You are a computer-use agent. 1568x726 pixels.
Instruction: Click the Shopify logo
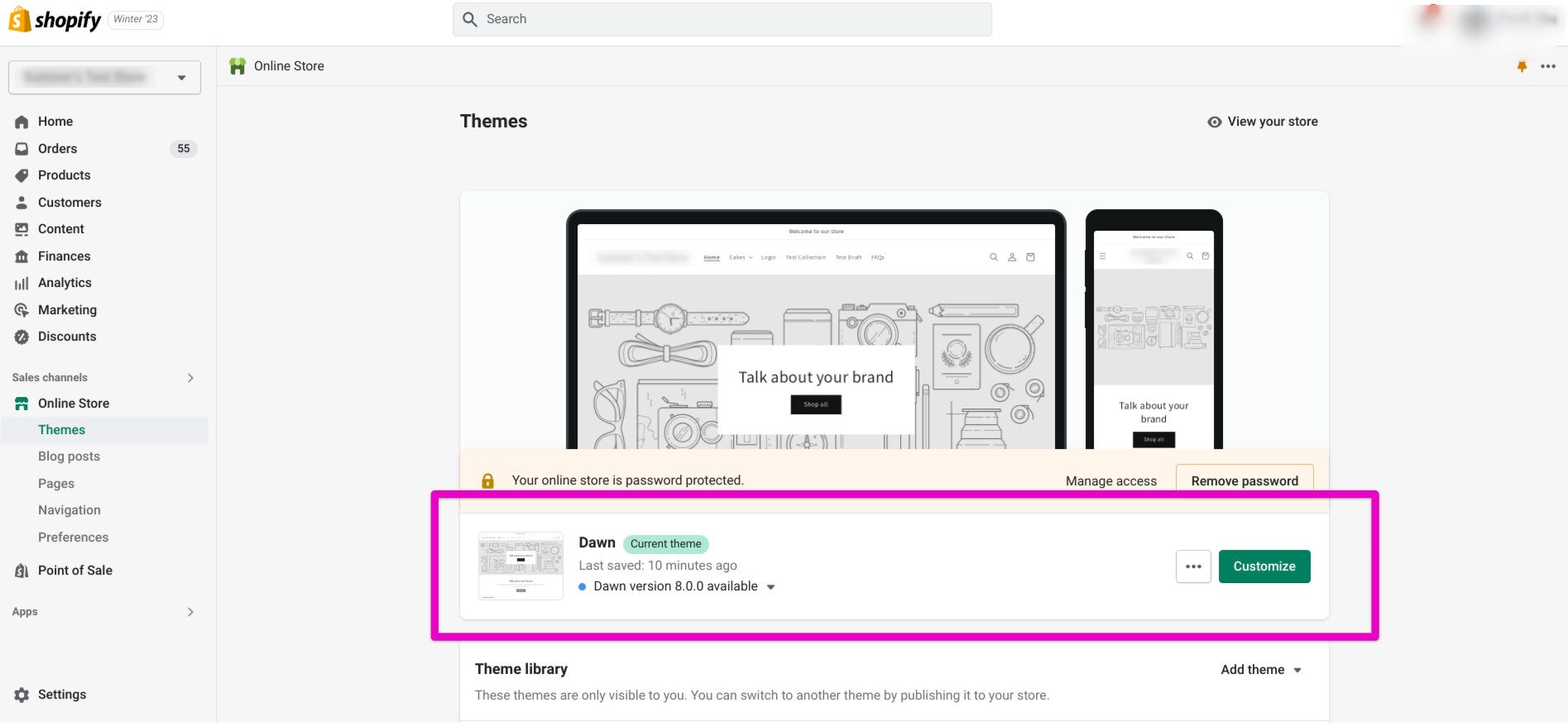point(55,20)
